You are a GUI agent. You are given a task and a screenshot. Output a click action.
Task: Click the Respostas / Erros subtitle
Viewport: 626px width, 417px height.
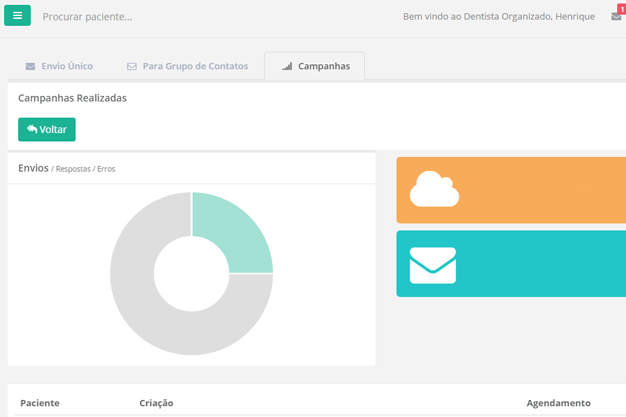(85, 169)
